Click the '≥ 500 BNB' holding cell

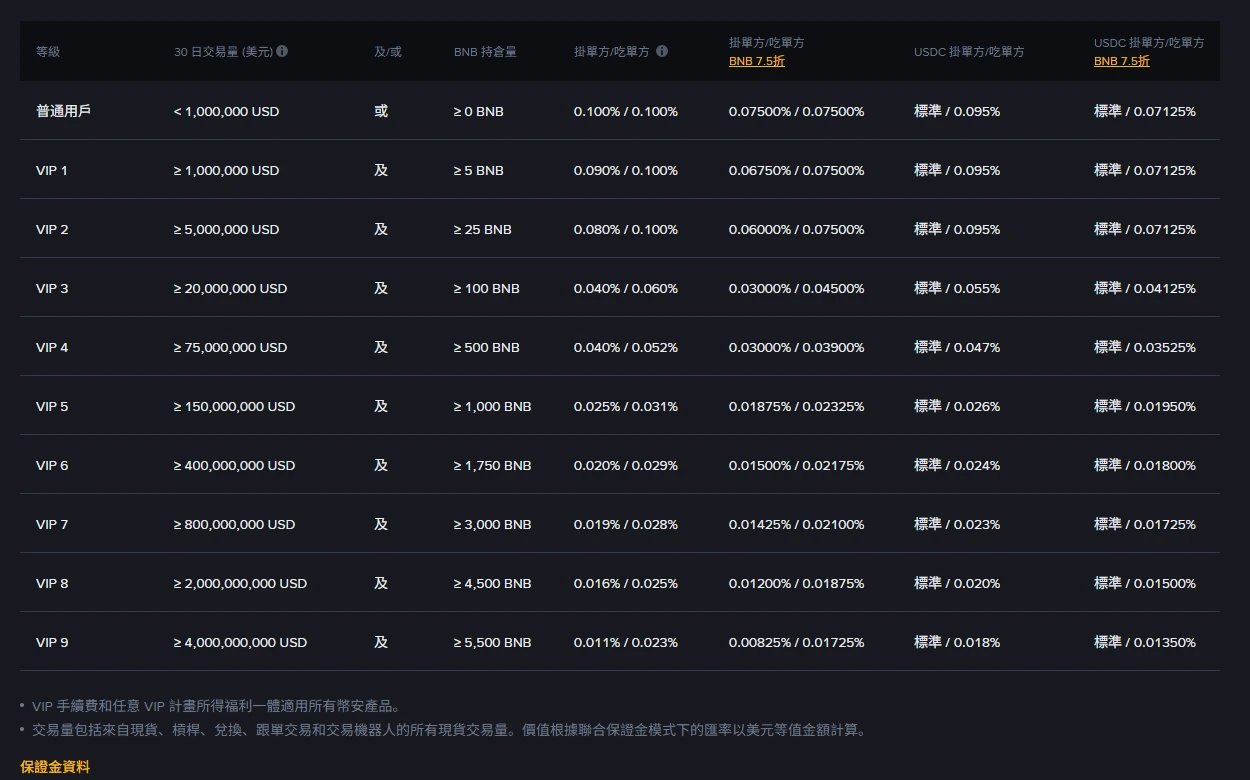tap(487, 347)
